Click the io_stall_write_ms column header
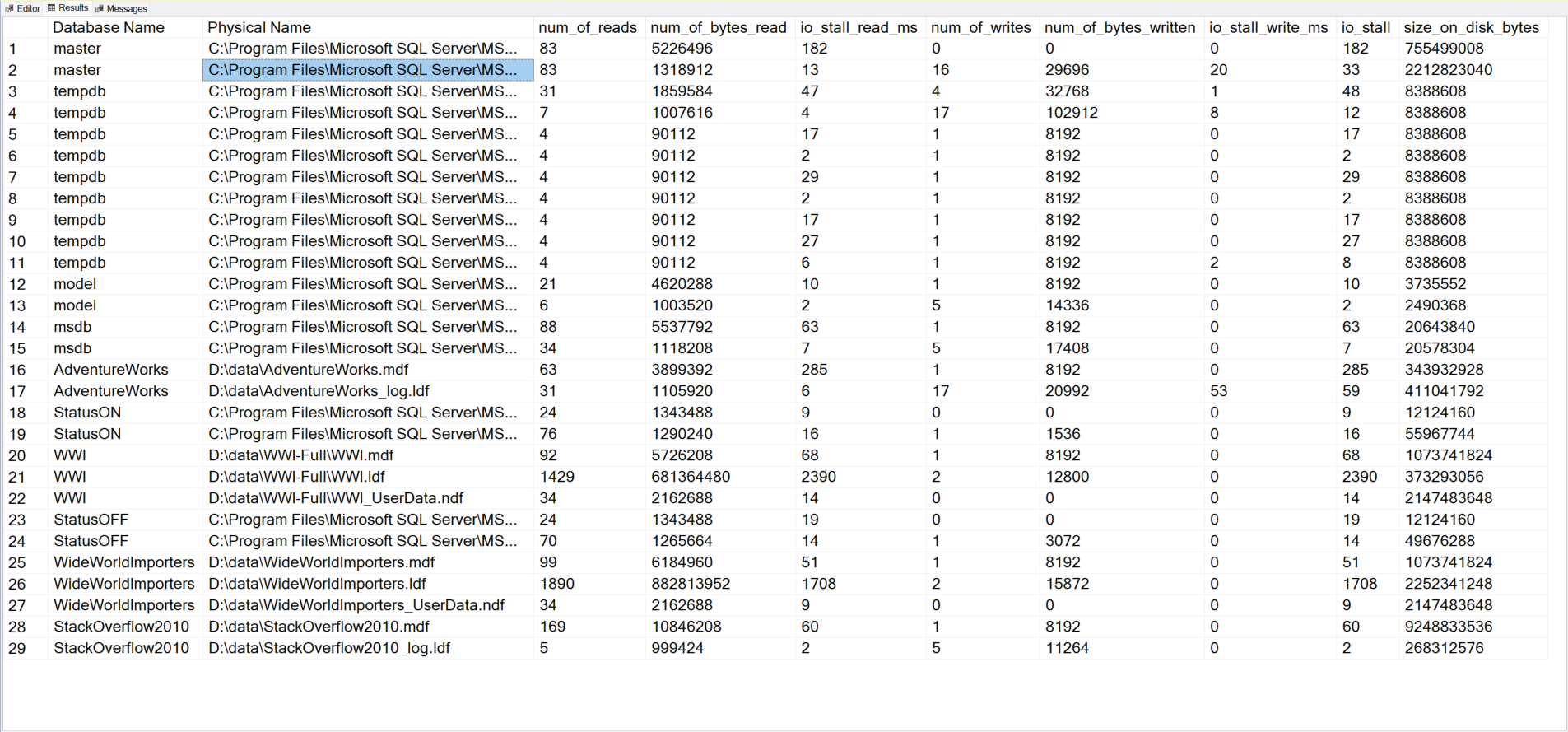1568x732 pixels. 1268,27
